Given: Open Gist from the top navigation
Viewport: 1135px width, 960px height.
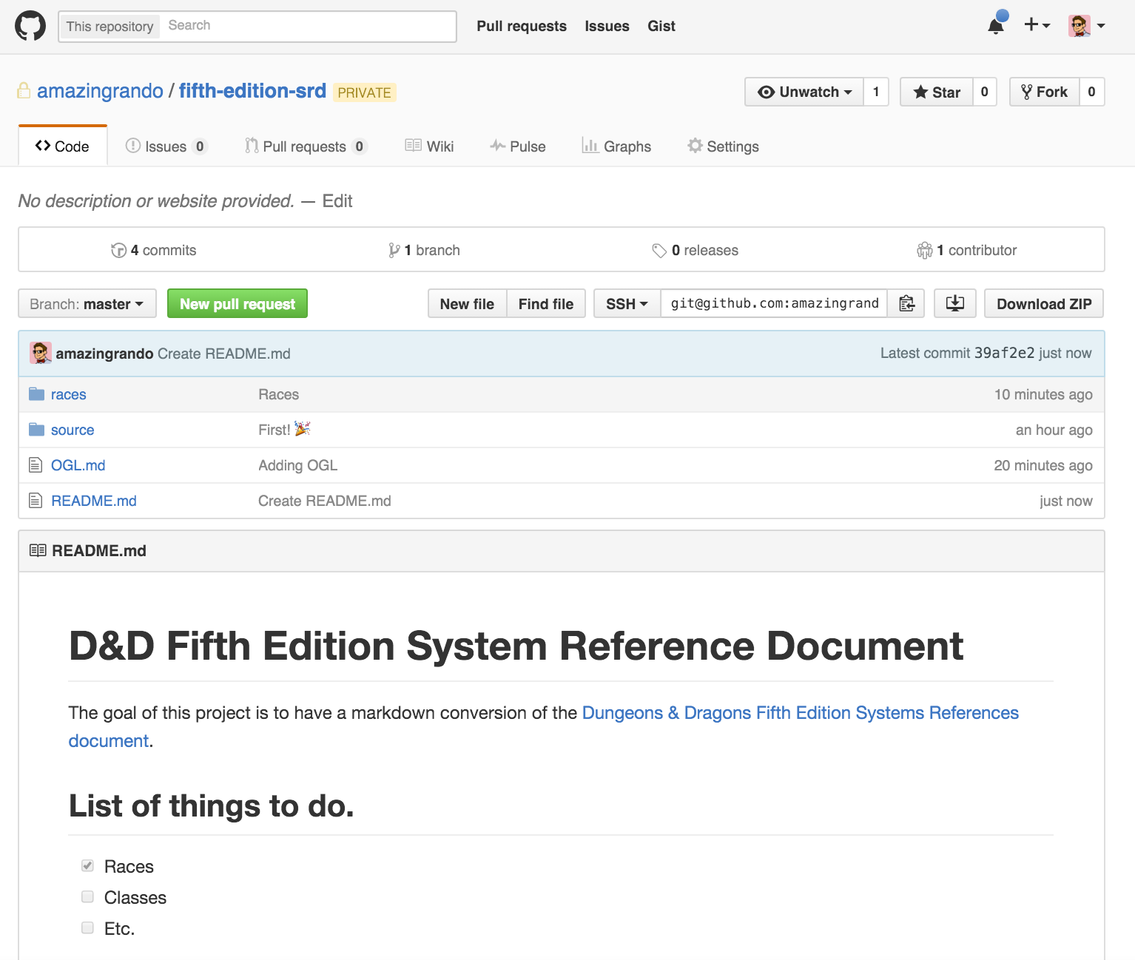Looking at the screenshot, I should coord(662,26).
